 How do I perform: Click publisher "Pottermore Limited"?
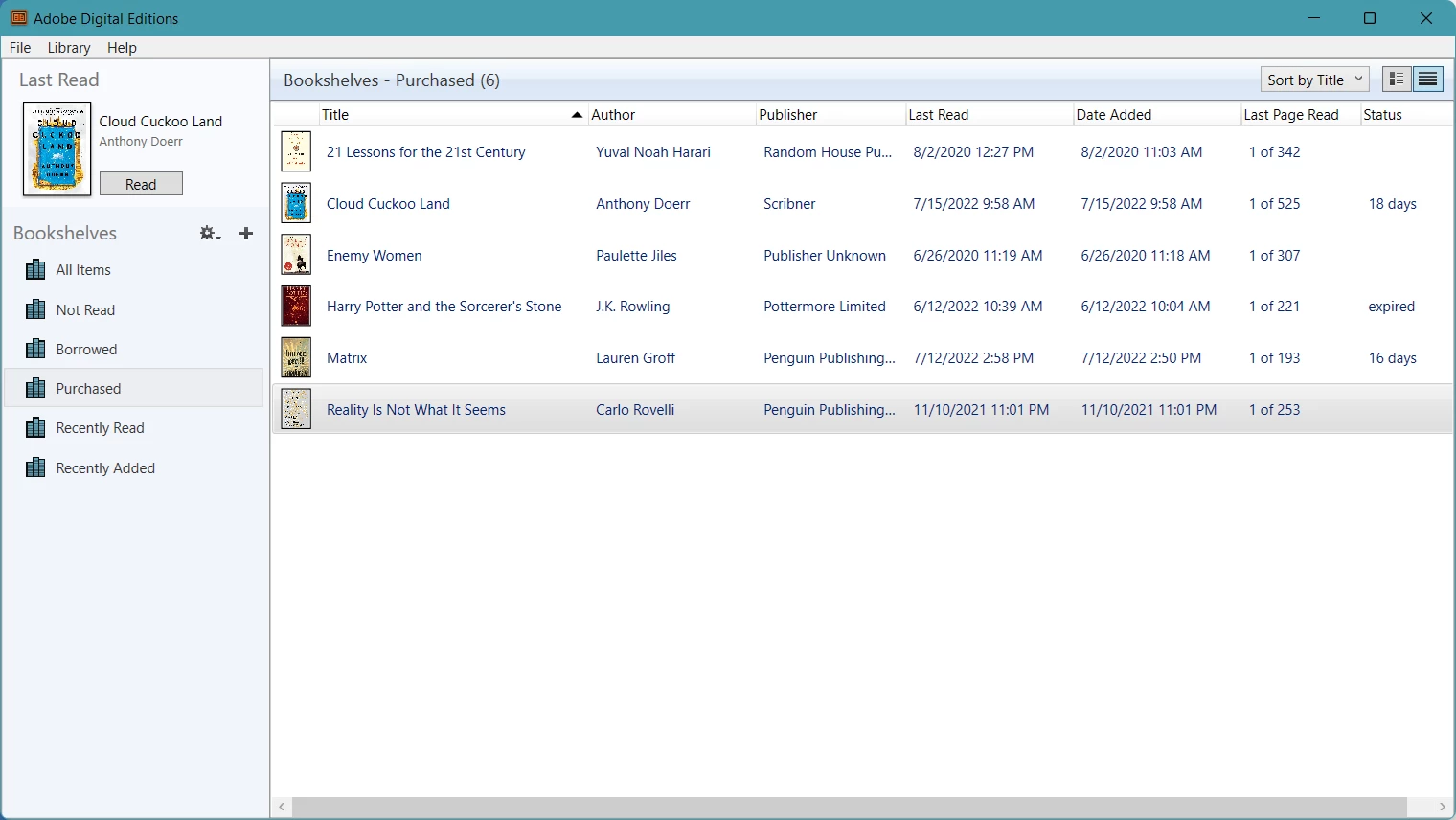(825, 307)
